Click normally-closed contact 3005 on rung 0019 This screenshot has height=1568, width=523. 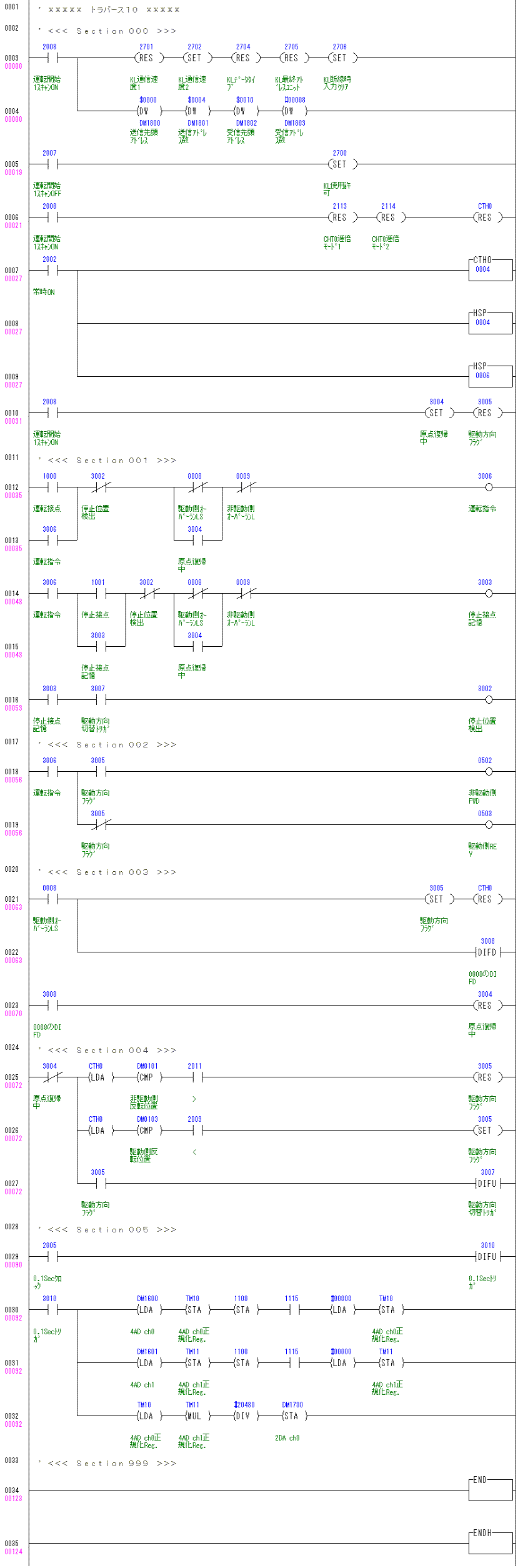tap(101, 825)
